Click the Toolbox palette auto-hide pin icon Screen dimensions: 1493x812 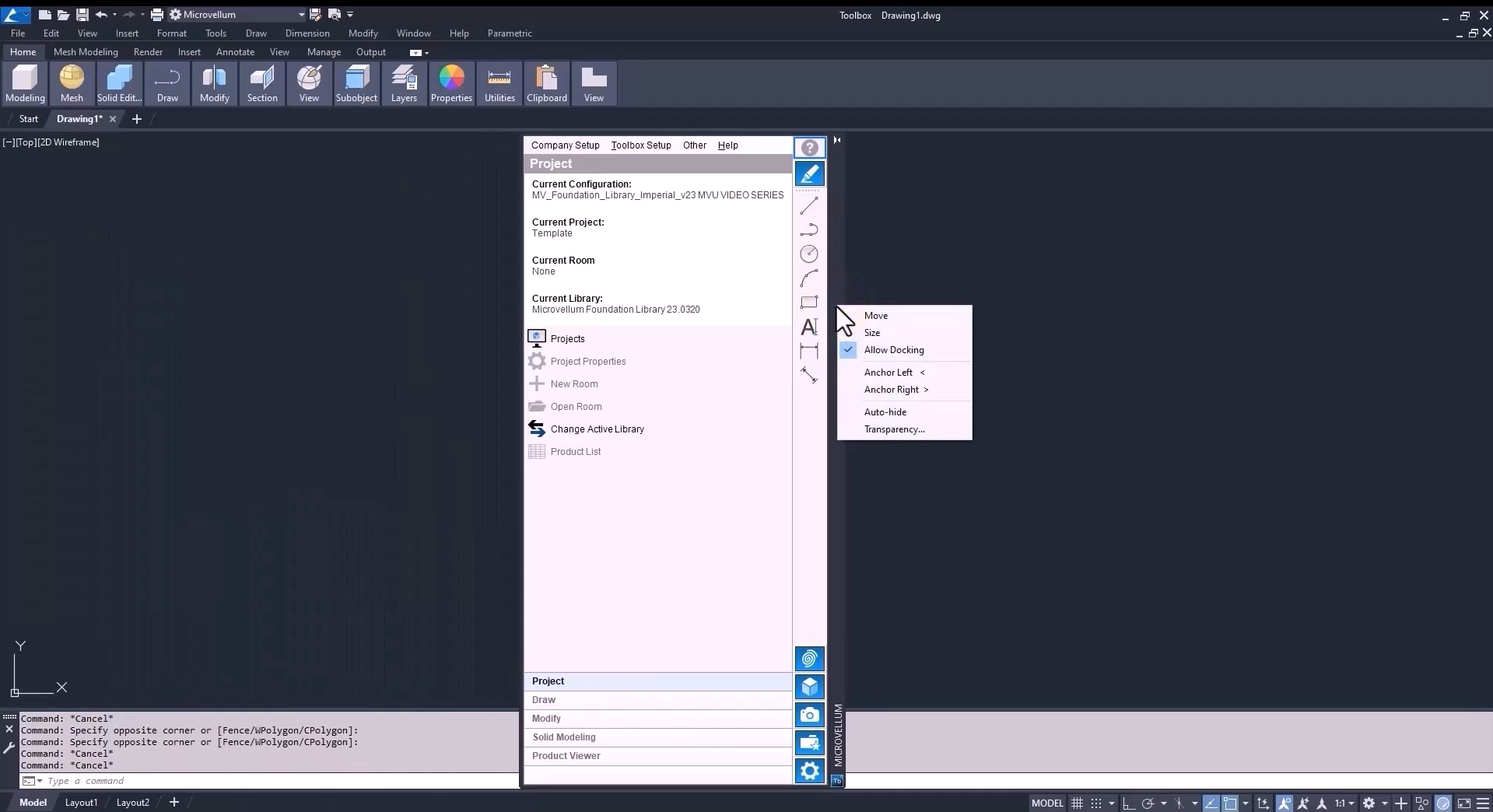(837, 140)
